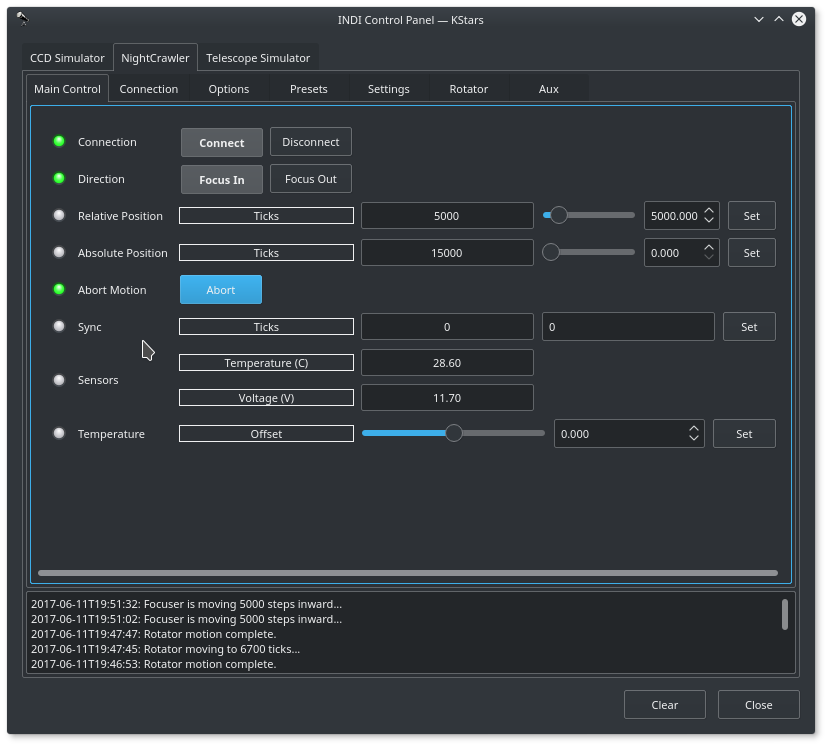This screenshot has width=828, height=747.
Task: Click Set for Sync
Action: [x=749, y=326]
